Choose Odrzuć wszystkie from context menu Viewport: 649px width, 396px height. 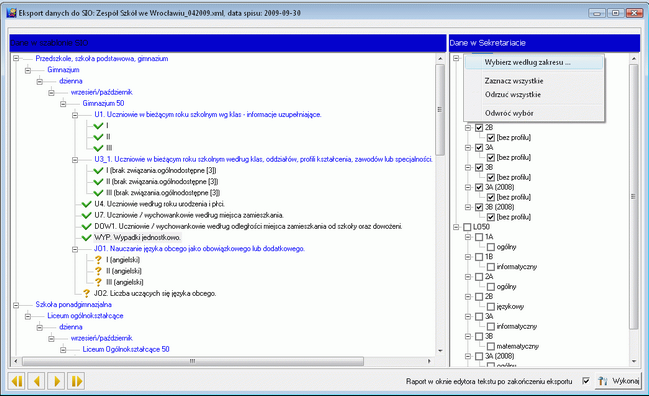point(534,94)
